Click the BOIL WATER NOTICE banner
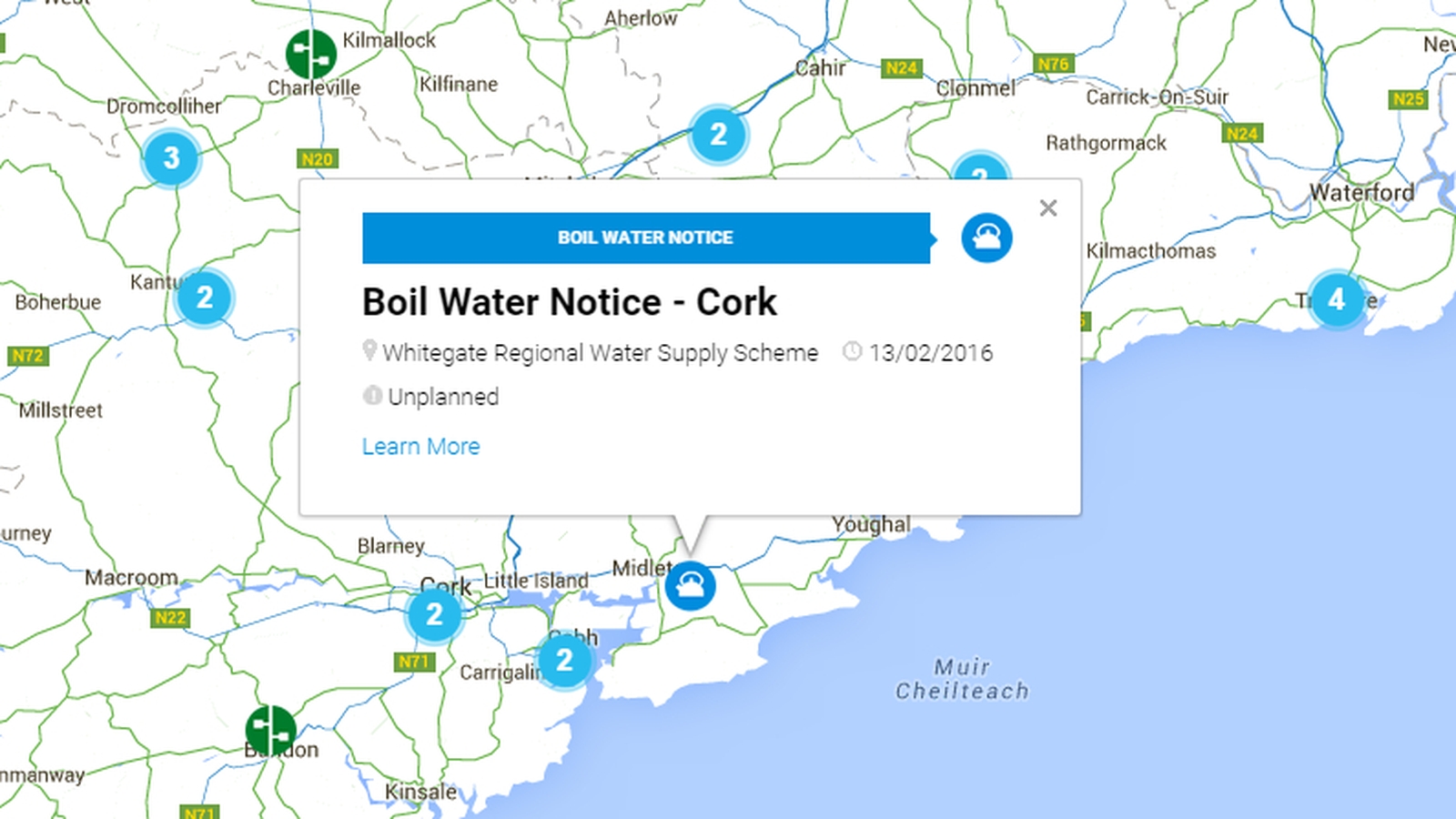Screen dimensions: 1456x819 (644, 238)
